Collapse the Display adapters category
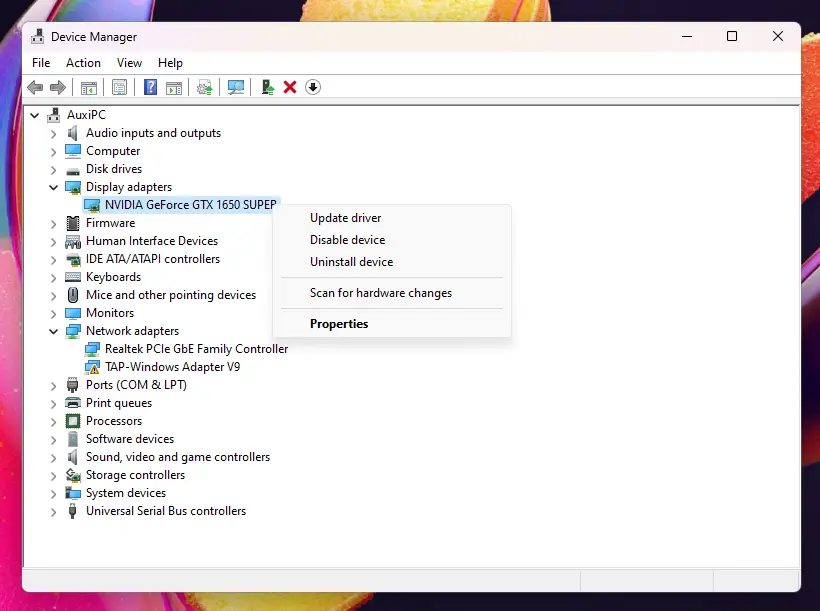 click(53, 187)
